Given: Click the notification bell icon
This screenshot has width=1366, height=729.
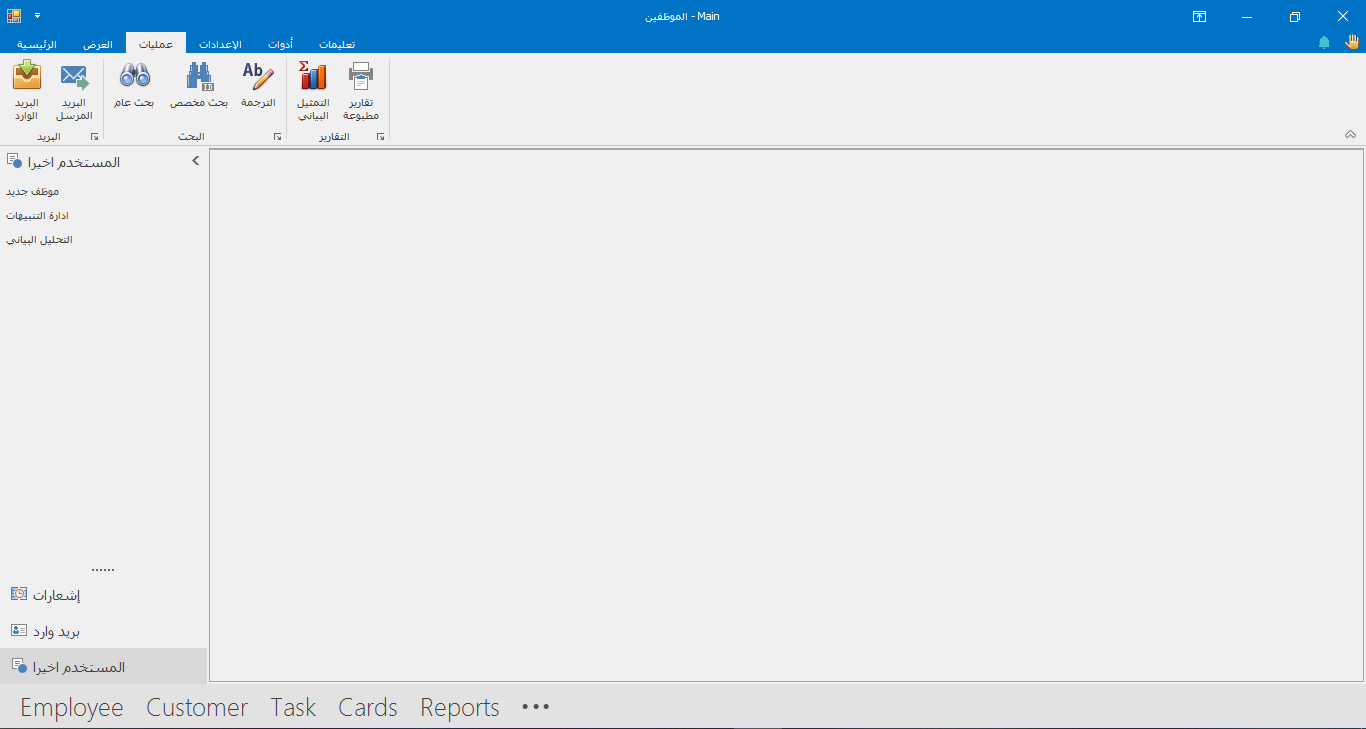Looking at the screenshot, I should click(x=1324, y=43).
